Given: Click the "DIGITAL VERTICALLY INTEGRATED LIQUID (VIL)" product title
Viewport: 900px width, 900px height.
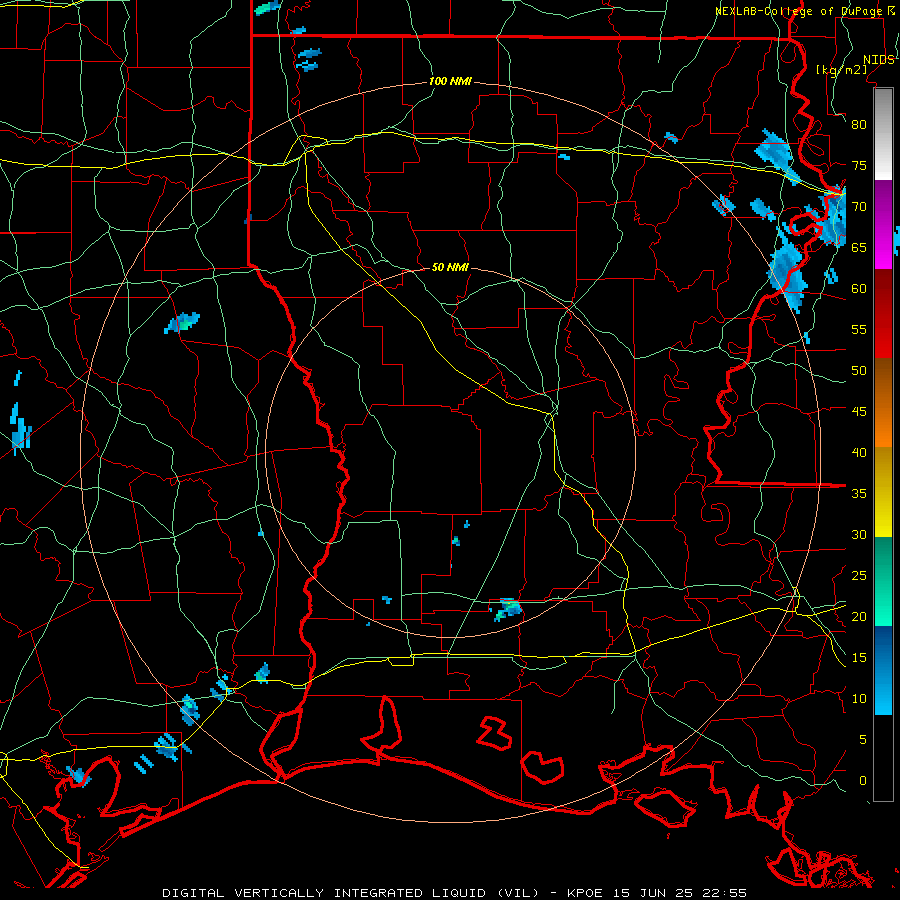Looking at the screenshot, I should tap(351, 893).
